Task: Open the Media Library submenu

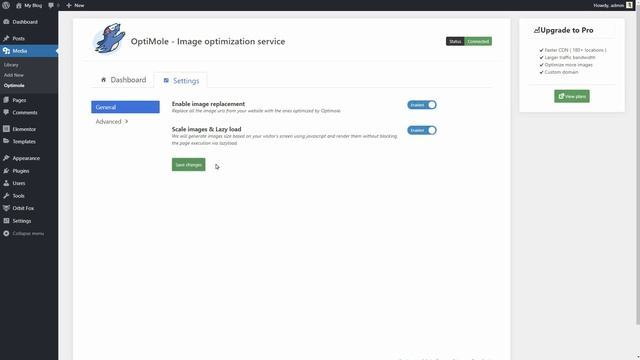Action: [x=11, y=65]
